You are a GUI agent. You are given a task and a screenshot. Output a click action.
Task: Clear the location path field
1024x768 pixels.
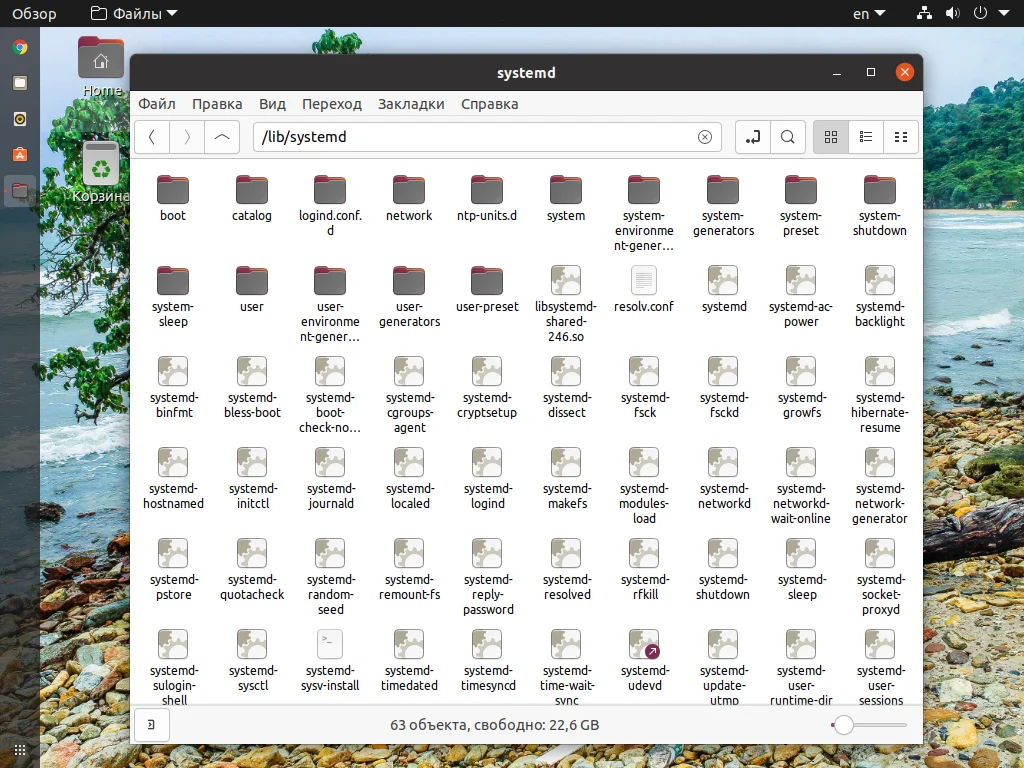(x=705, y=137)
